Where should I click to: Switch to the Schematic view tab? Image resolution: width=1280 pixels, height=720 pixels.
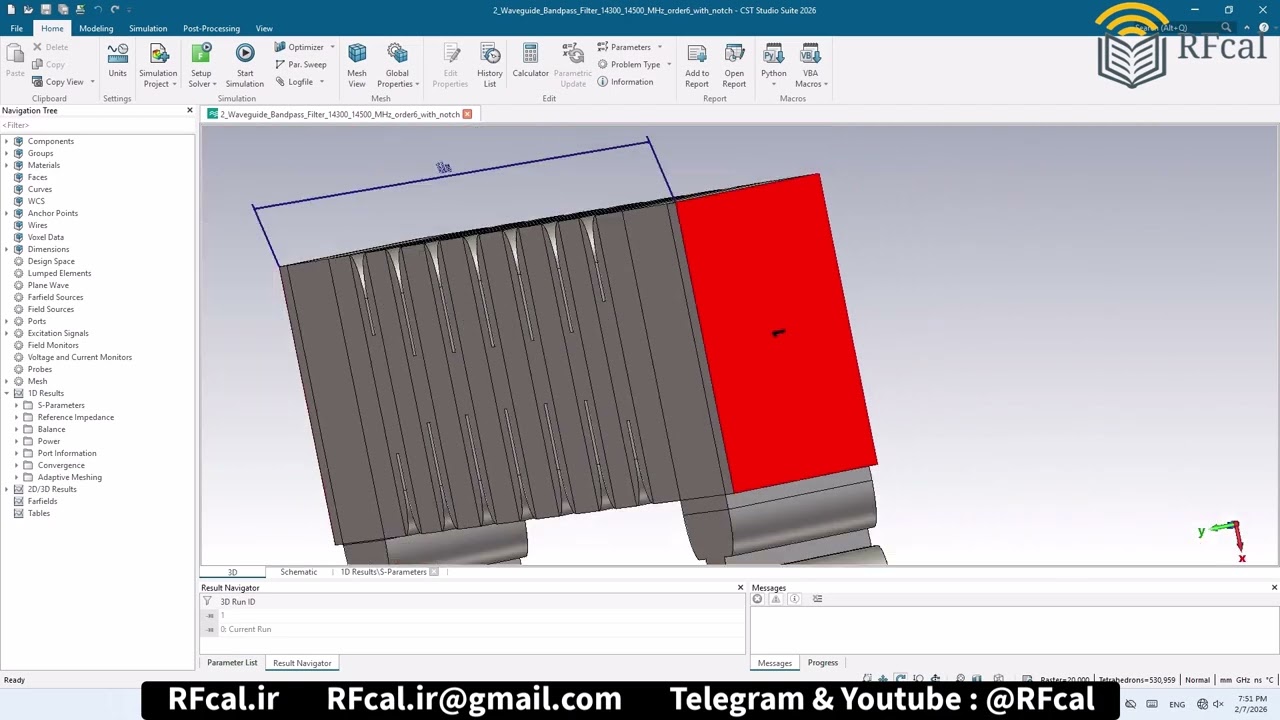(x=298, y=572)
